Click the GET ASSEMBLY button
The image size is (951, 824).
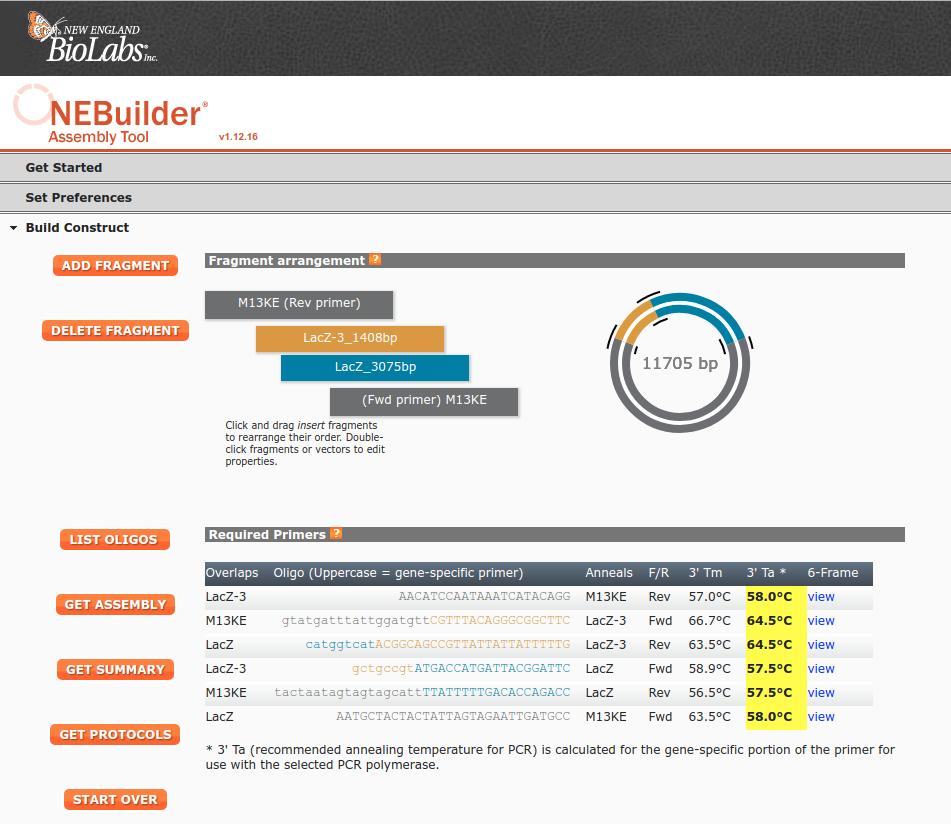(x=115, y=605)
